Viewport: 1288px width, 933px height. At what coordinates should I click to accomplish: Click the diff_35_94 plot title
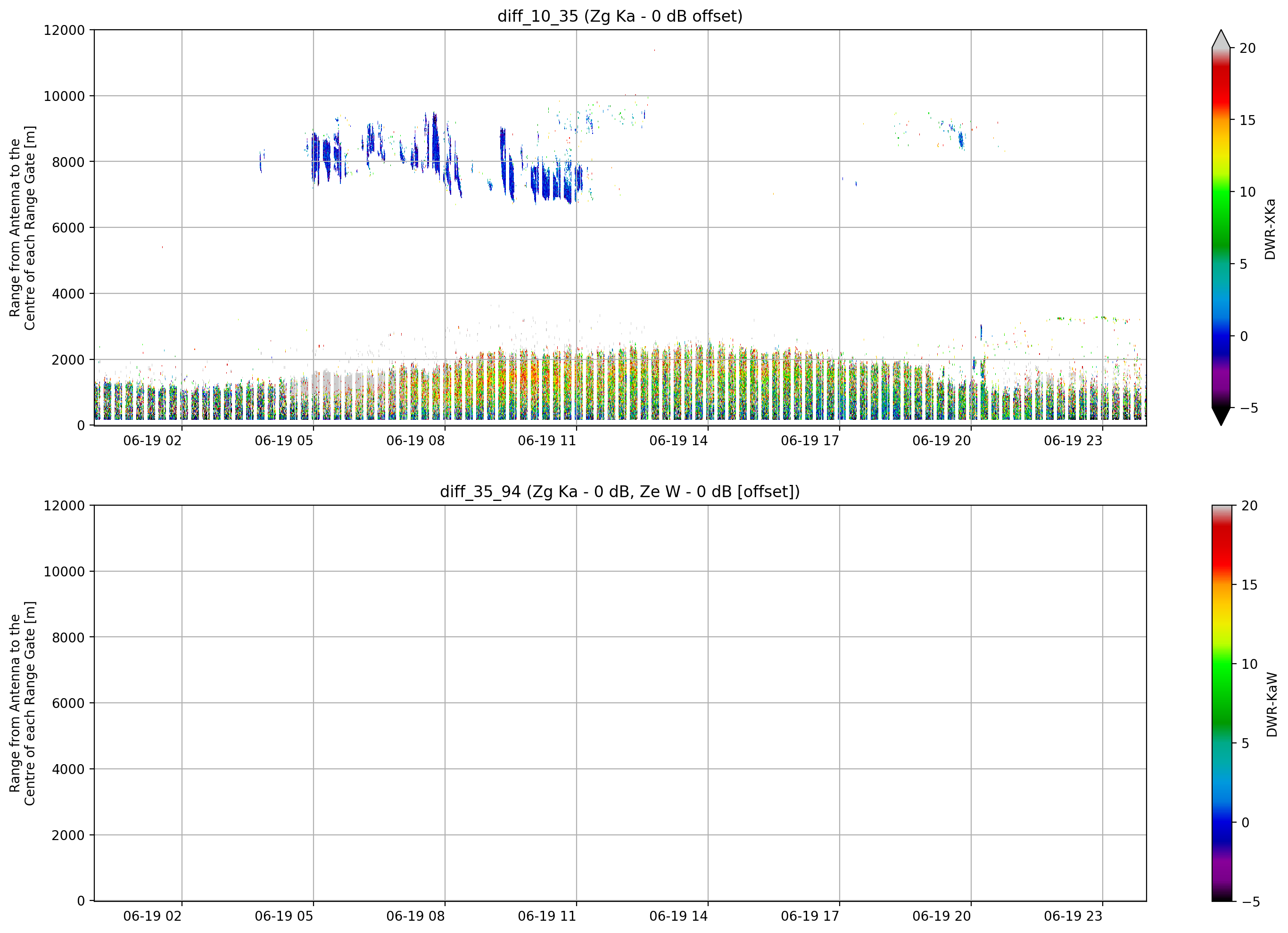(619, 491)
